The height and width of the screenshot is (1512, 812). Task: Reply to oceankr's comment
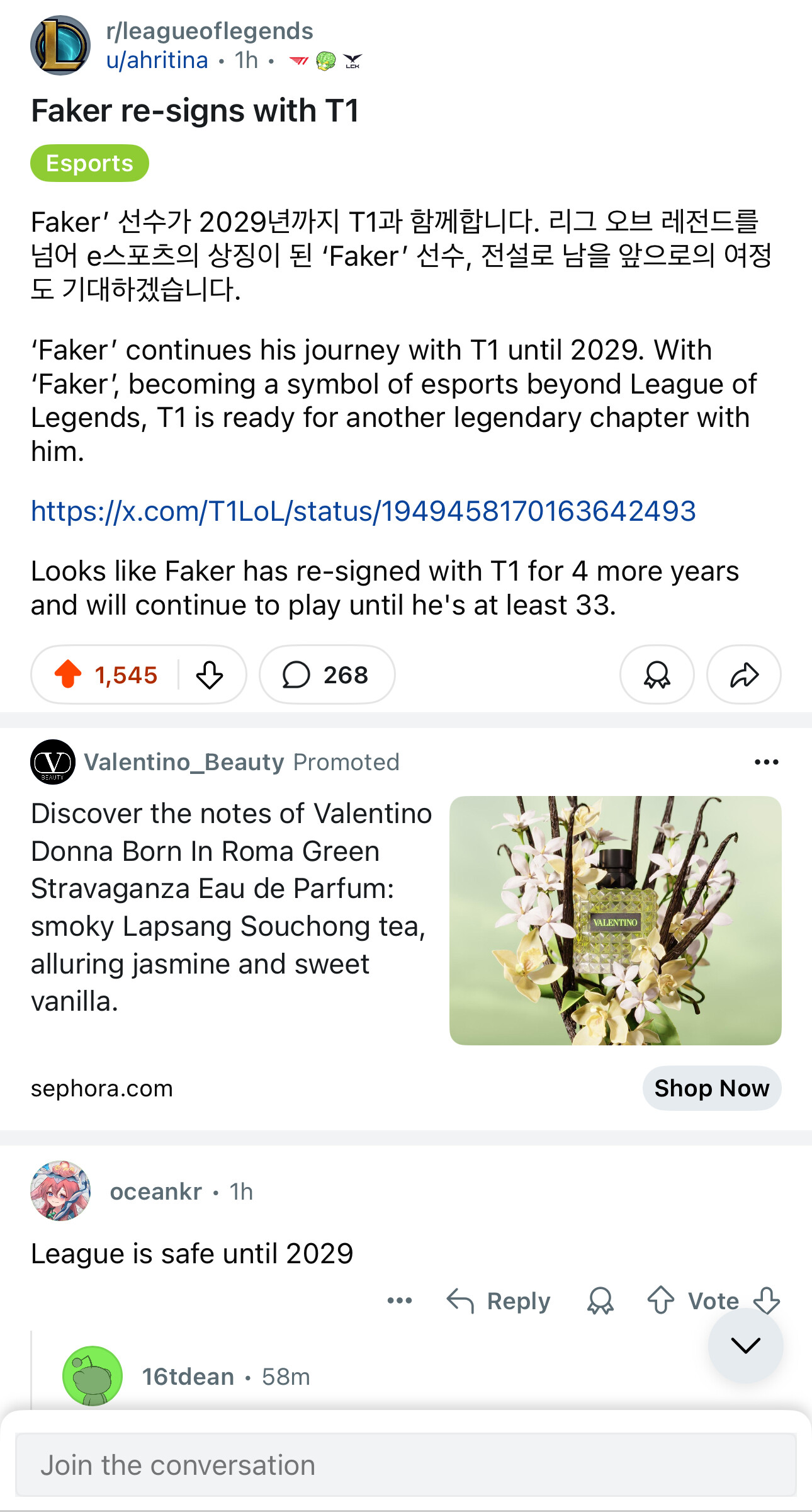pos(499,1300)
